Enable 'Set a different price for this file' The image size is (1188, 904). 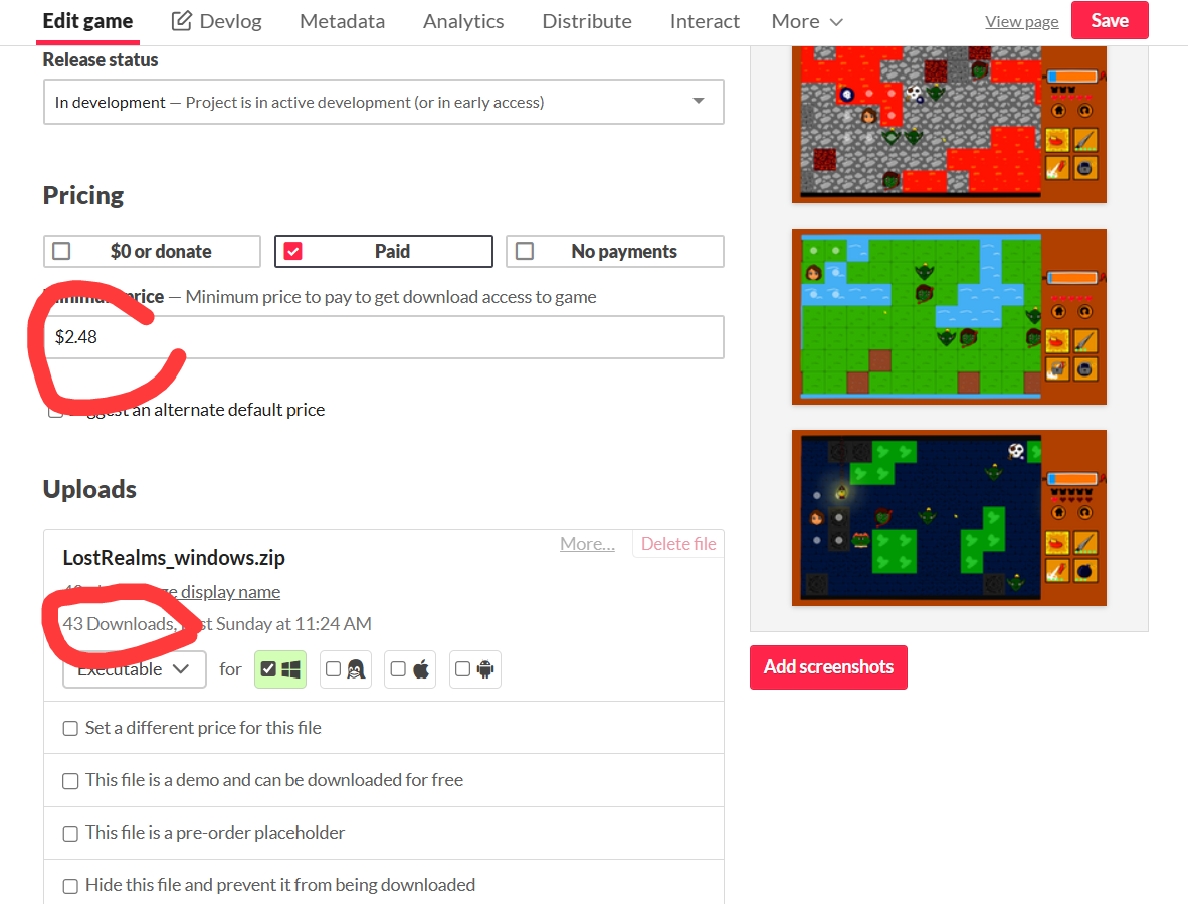coord(70,729)
